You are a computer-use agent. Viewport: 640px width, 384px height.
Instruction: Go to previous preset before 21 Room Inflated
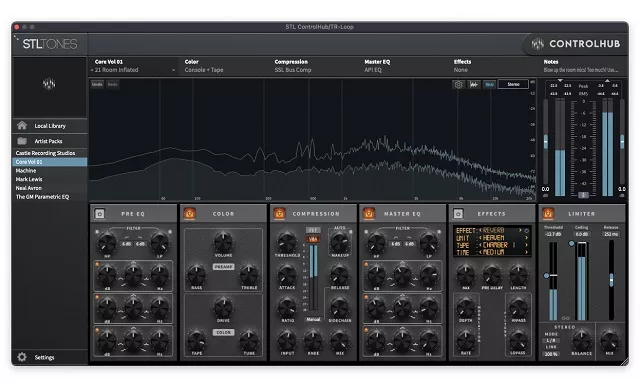[x=92, y=70]
